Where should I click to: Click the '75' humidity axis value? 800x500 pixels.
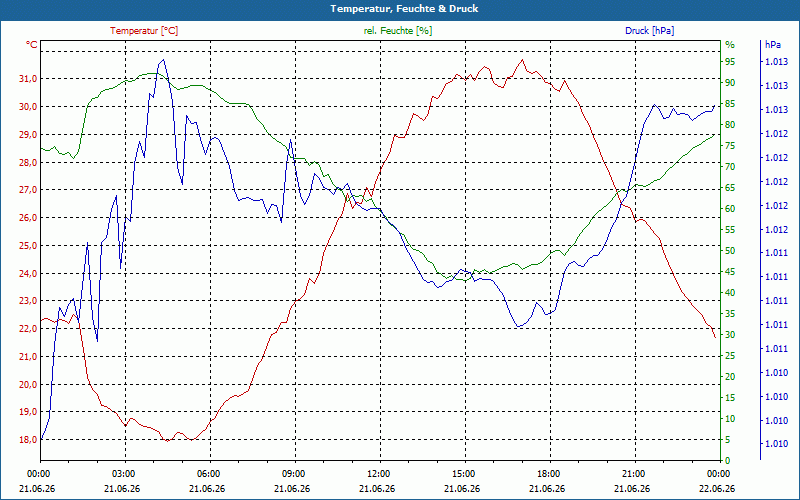(730, 146)
